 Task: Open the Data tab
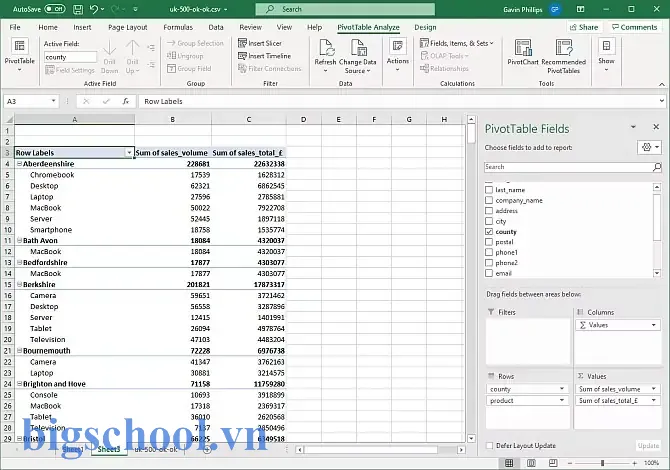pyautogui.click(x=216, y=27)
